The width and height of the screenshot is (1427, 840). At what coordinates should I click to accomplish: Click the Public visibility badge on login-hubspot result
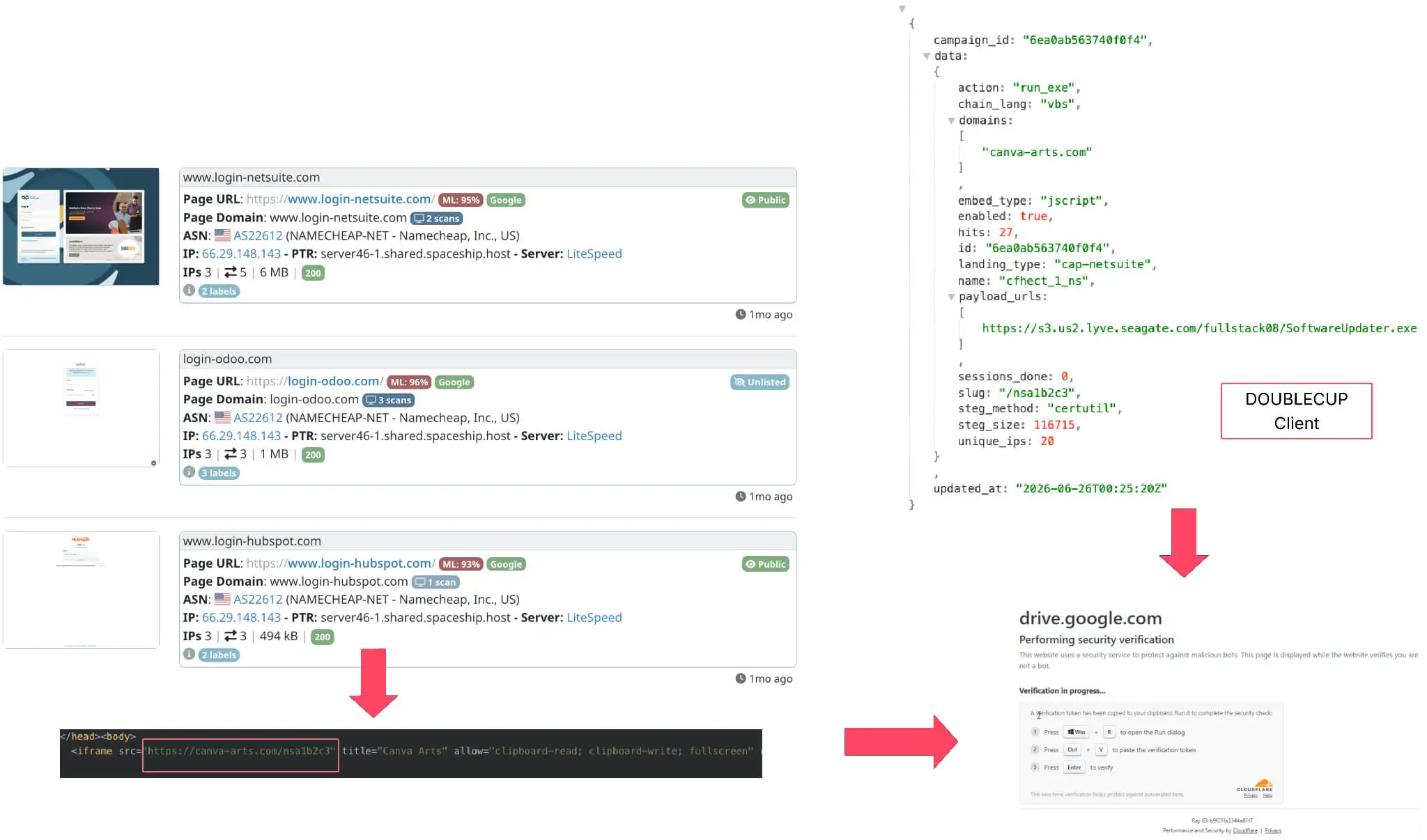click(766, 564)
